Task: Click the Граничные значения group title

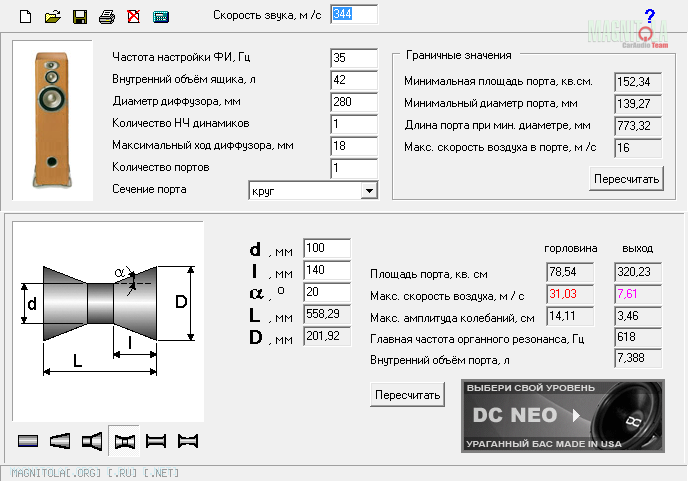Action: [459, 55]
